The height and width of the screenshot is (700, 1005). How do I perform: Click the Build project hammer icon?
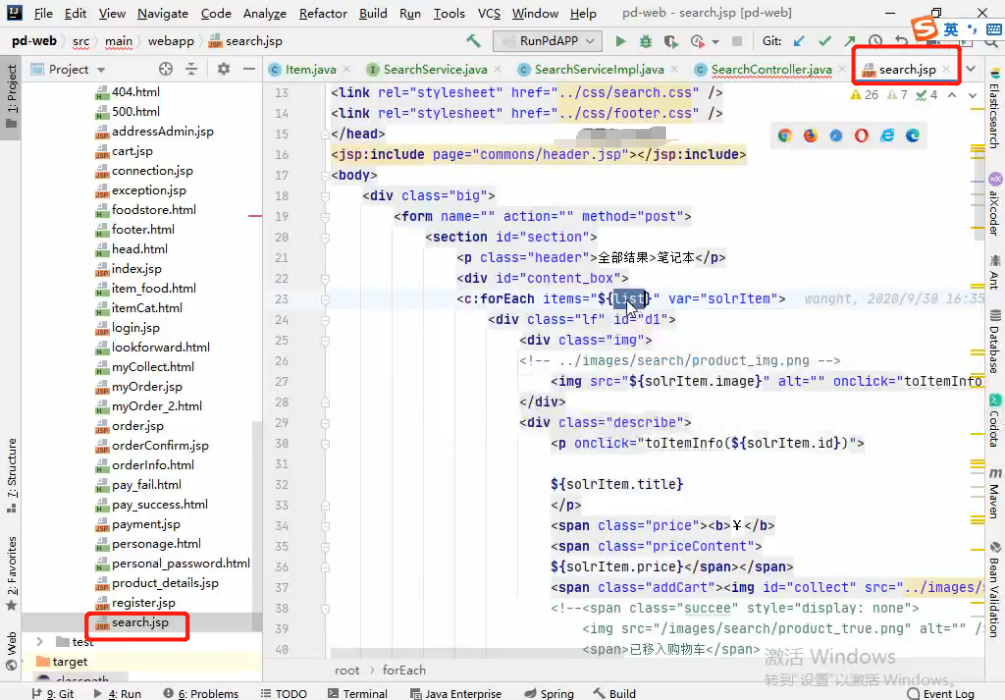pos(473,41)
